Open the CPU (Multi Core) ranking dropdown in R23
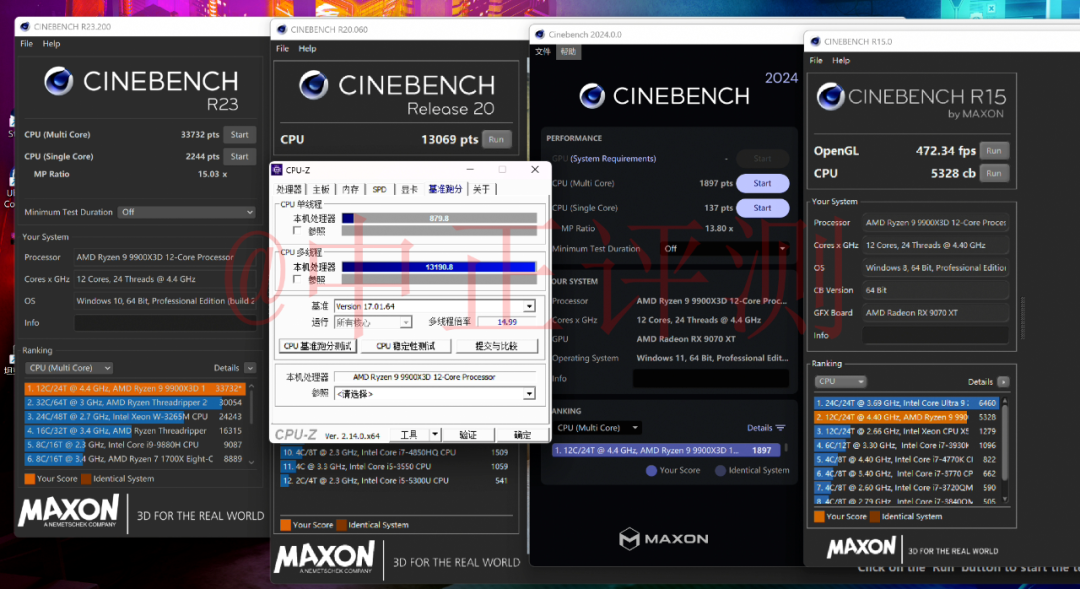 point(69,368)
